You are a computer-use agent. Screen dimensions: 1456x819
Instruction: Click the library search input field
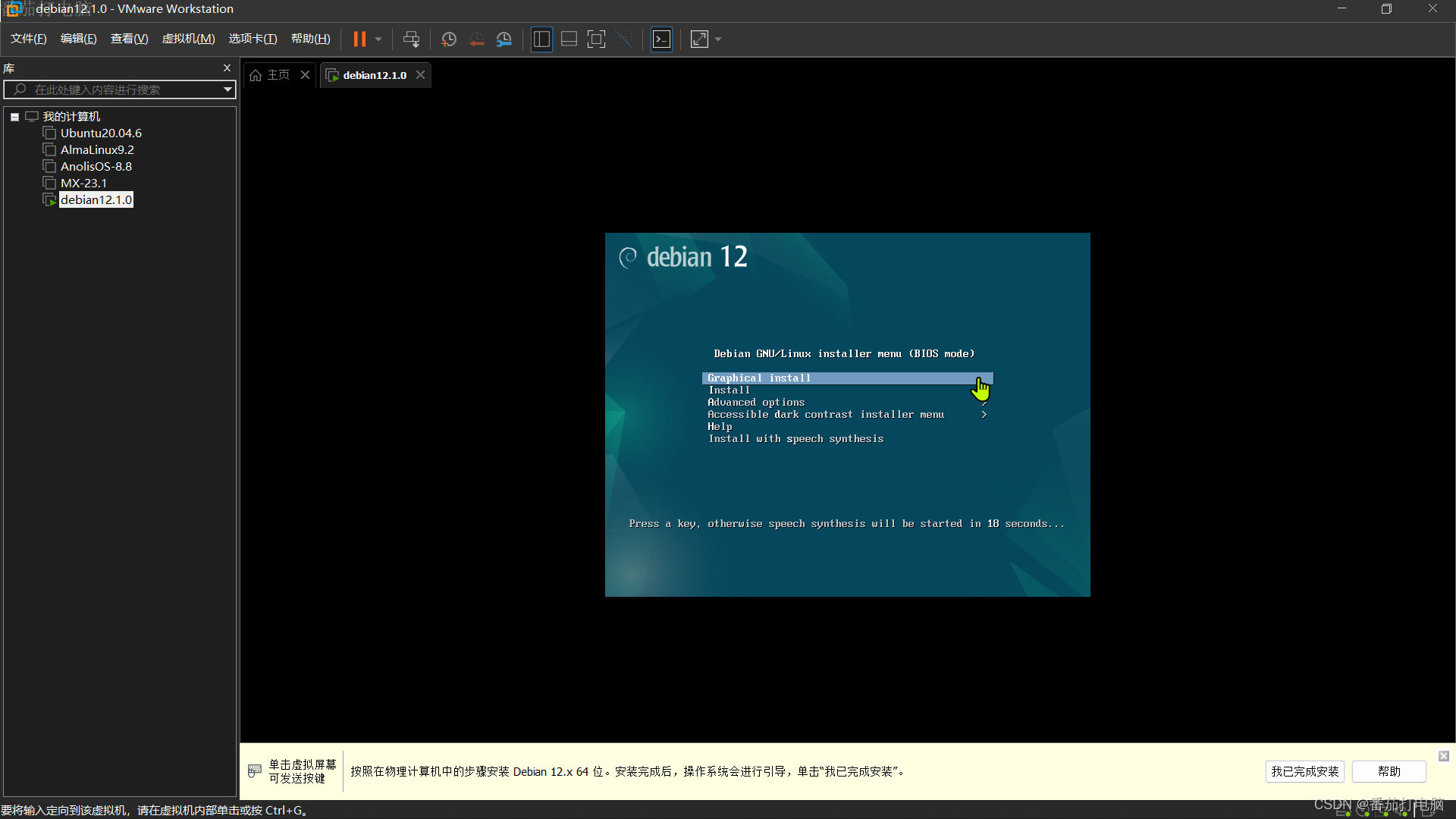[114, 89]
